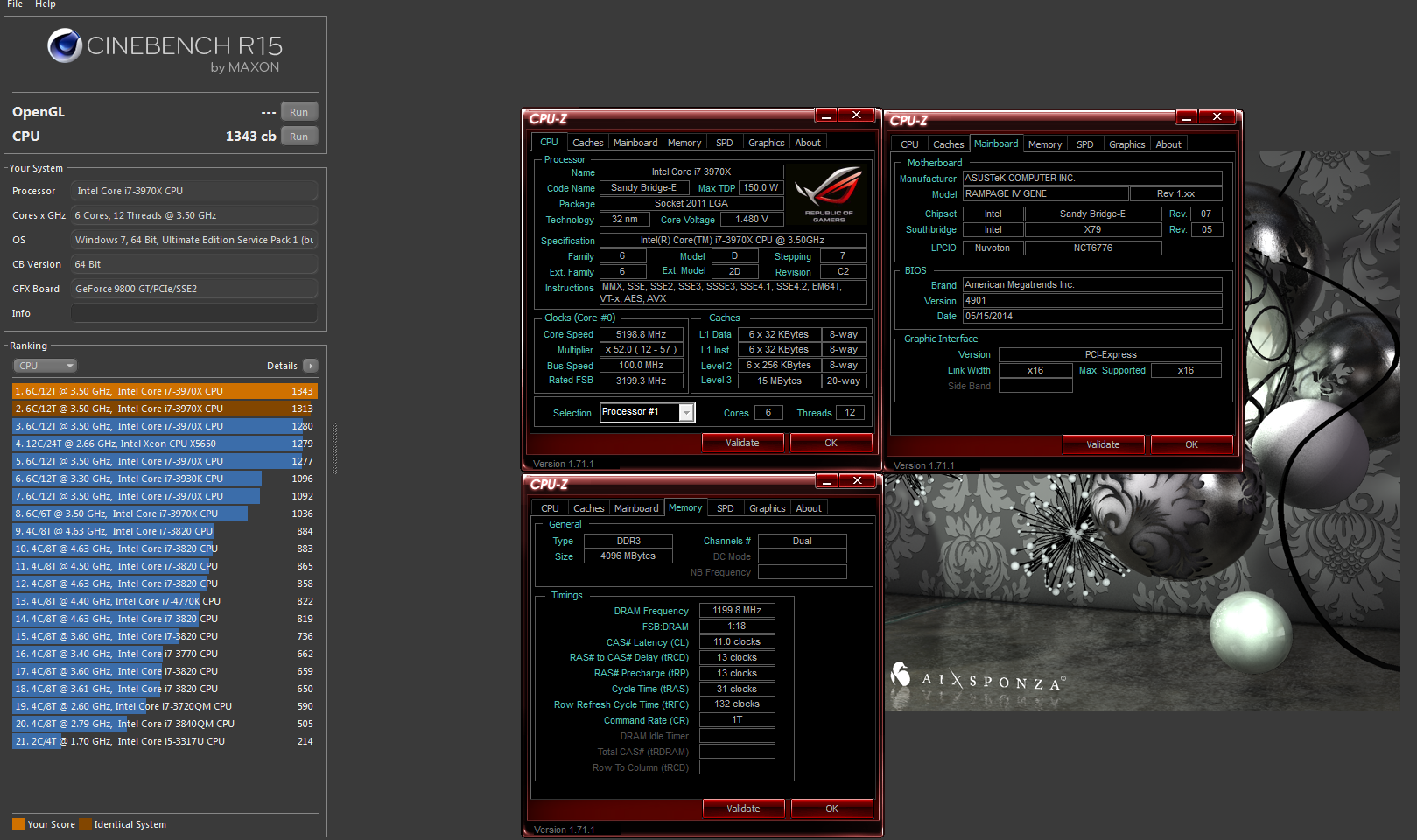
Task: Open Graphics tab in Memory CPU-Z window
Action: [768, 508]
